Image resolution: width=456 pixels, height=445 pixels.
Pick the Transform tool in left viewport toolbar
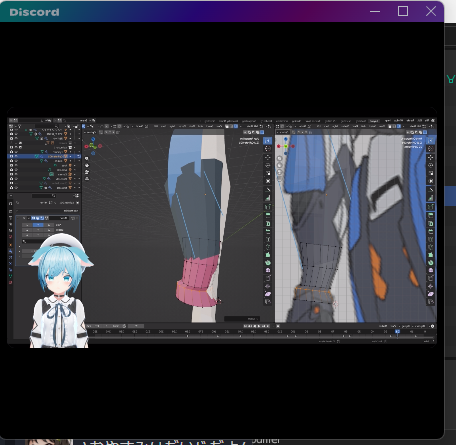pos(268,181)
